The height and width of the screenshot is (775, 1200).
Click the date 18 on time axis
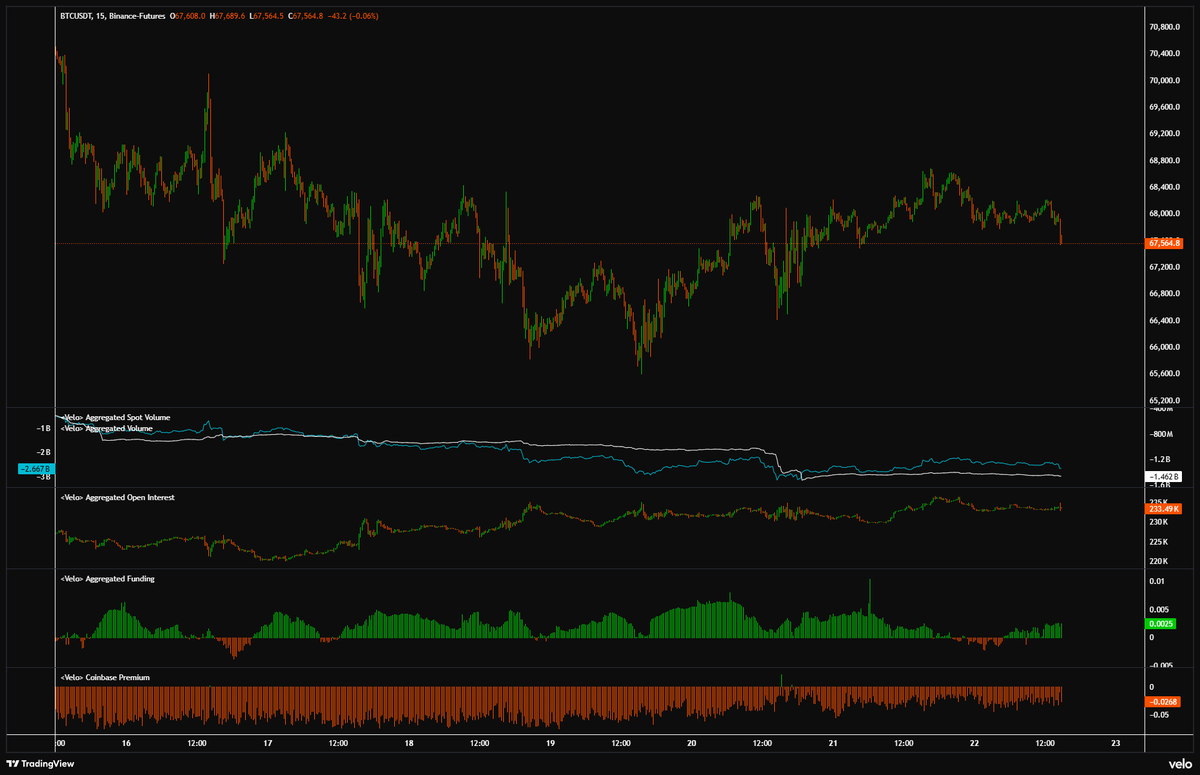409,744
